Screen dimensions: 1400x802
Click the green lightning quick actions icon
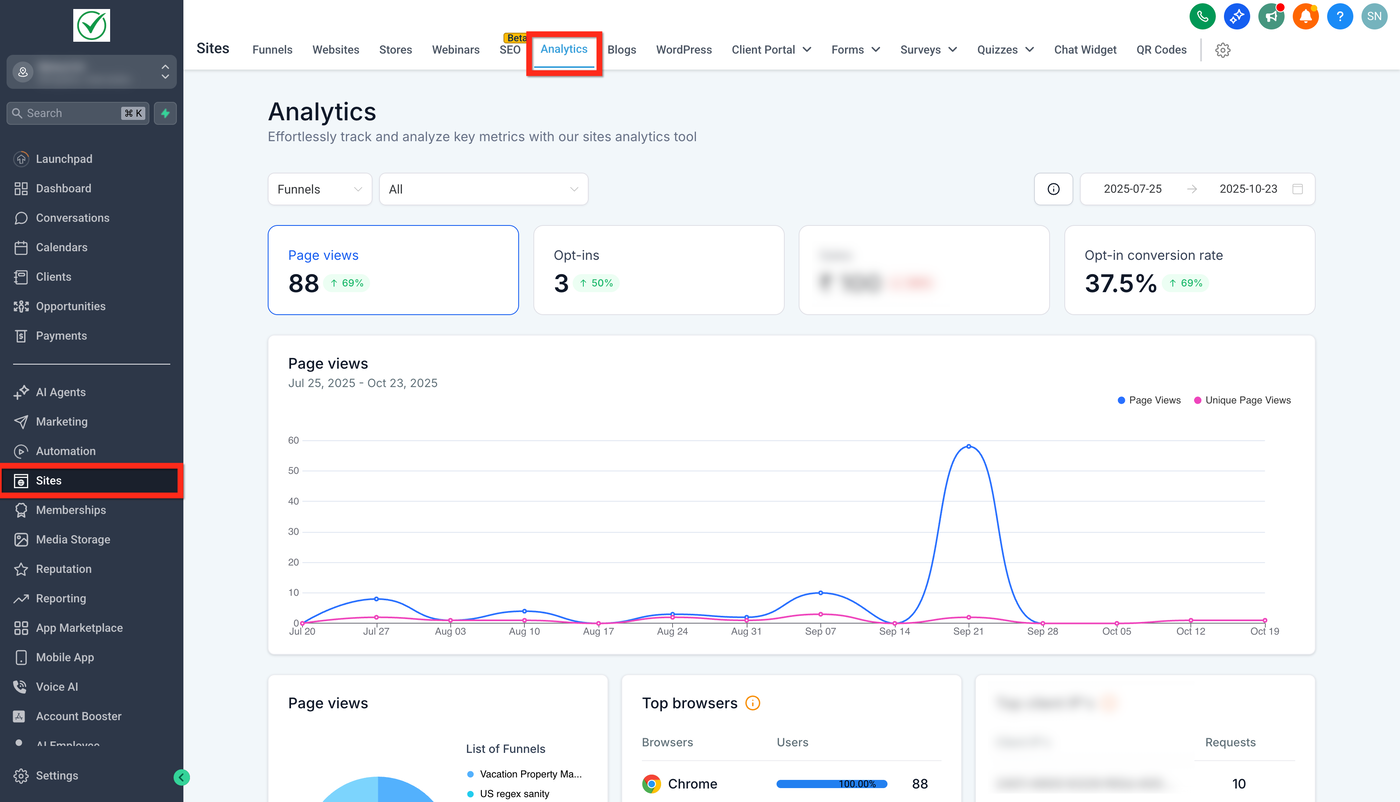click(165, 113)
